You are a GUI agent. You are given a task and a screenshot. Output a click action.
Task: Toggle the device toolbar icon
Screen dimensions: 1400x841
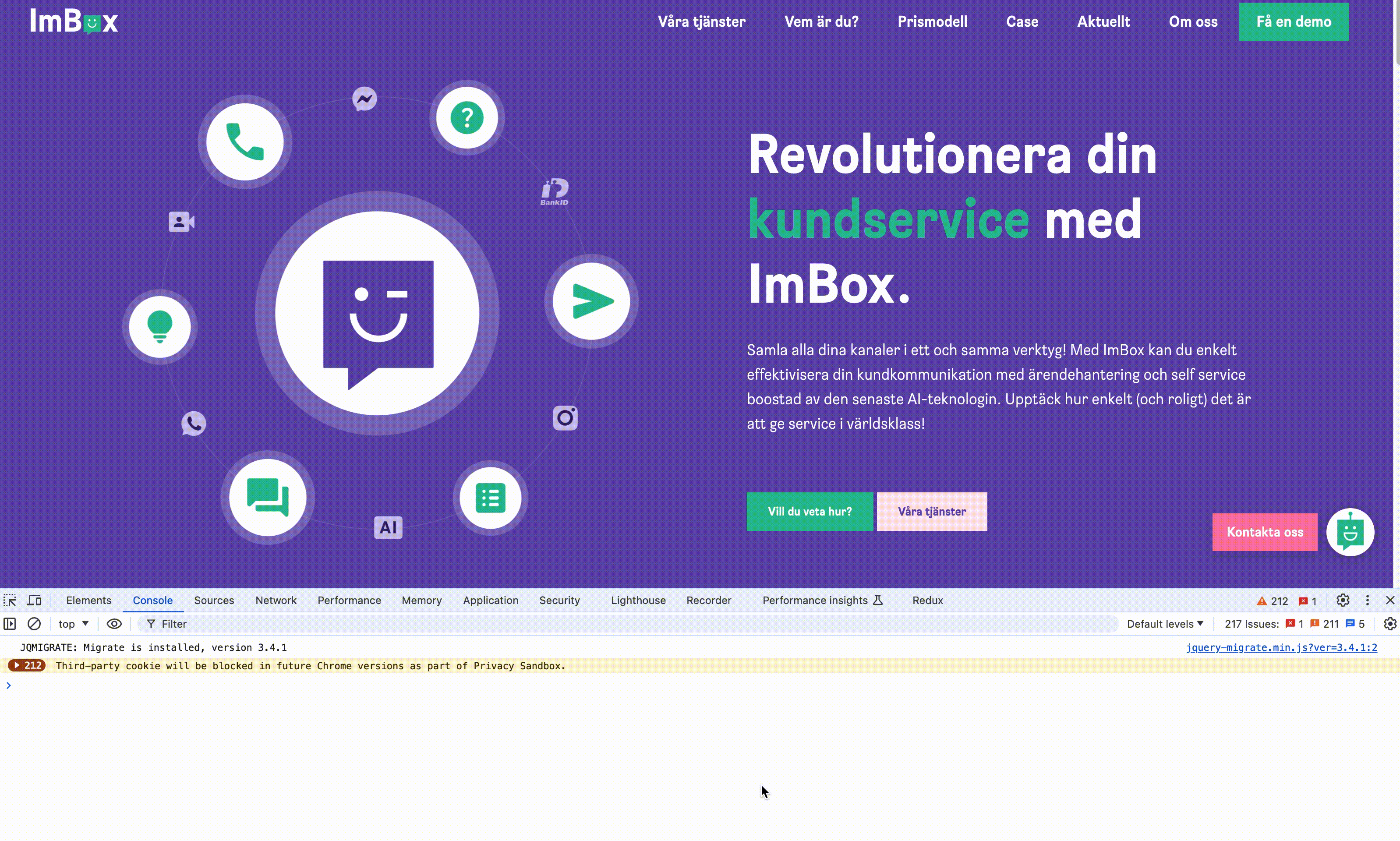pos(35,600)
